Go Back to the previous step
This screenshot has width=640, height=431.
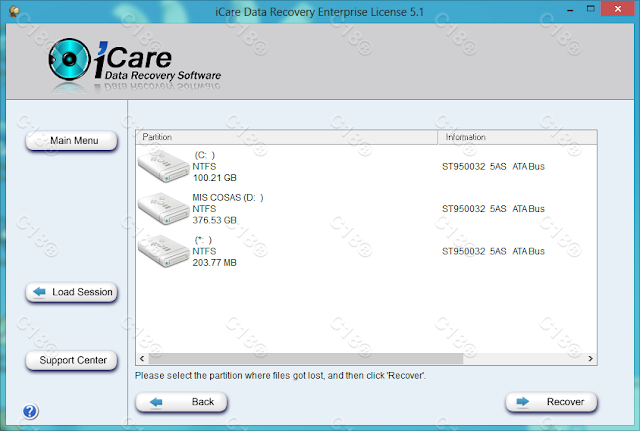(x=181, y=402)
